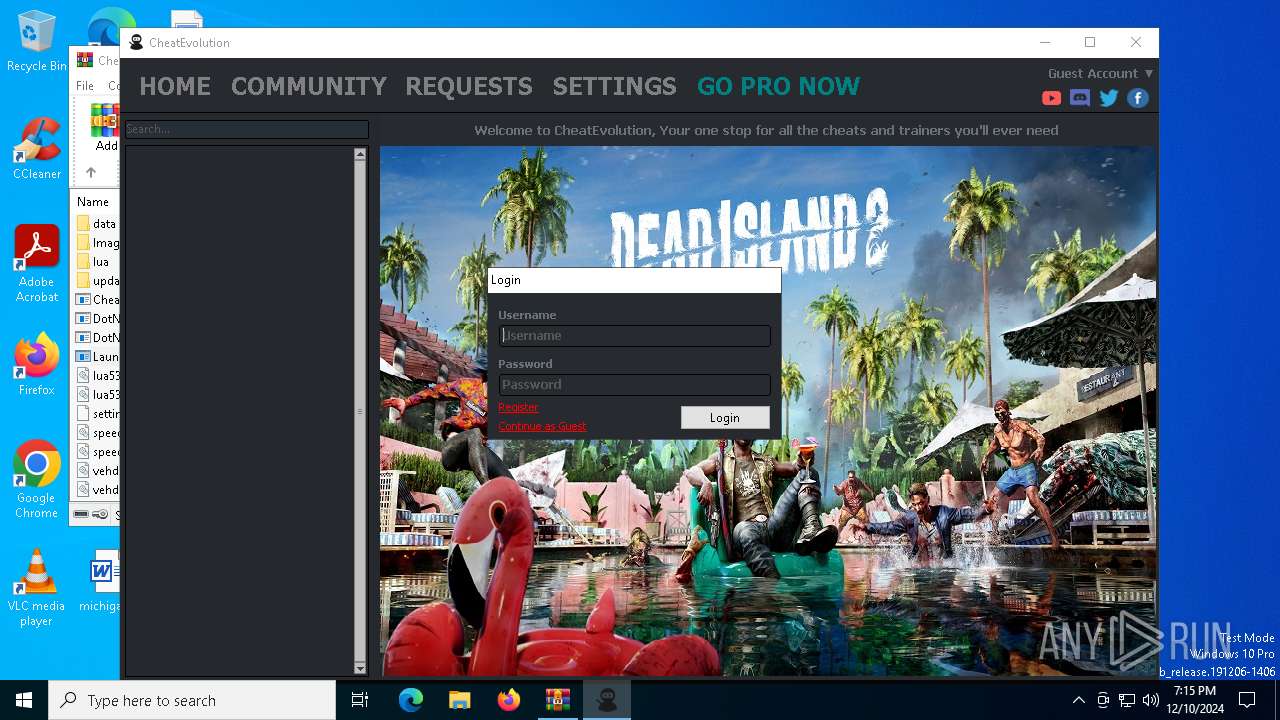Open Firefox on the taskbar

click(x=508, y=700)
